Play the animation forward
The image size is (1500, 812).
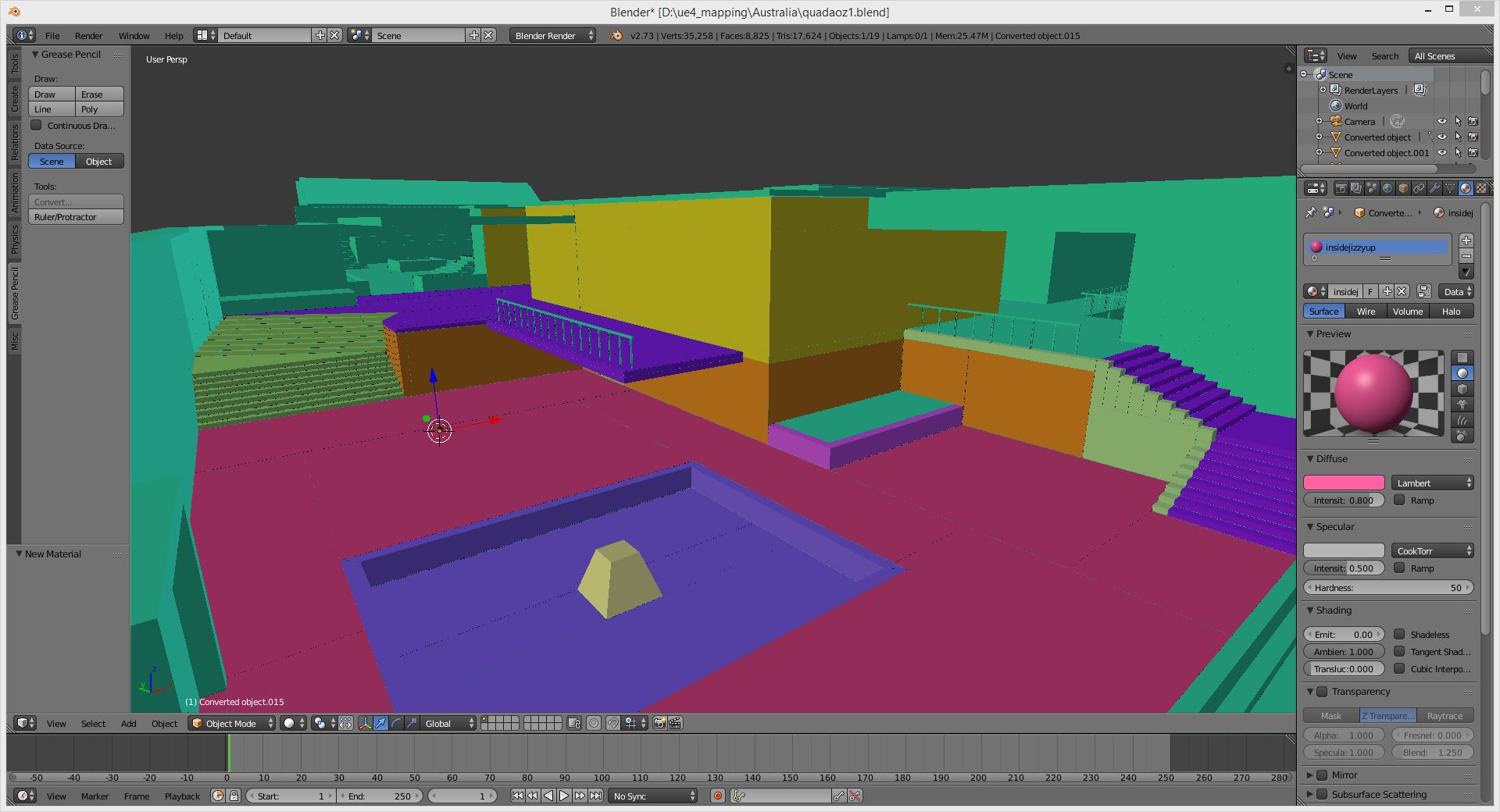[564, 796]
